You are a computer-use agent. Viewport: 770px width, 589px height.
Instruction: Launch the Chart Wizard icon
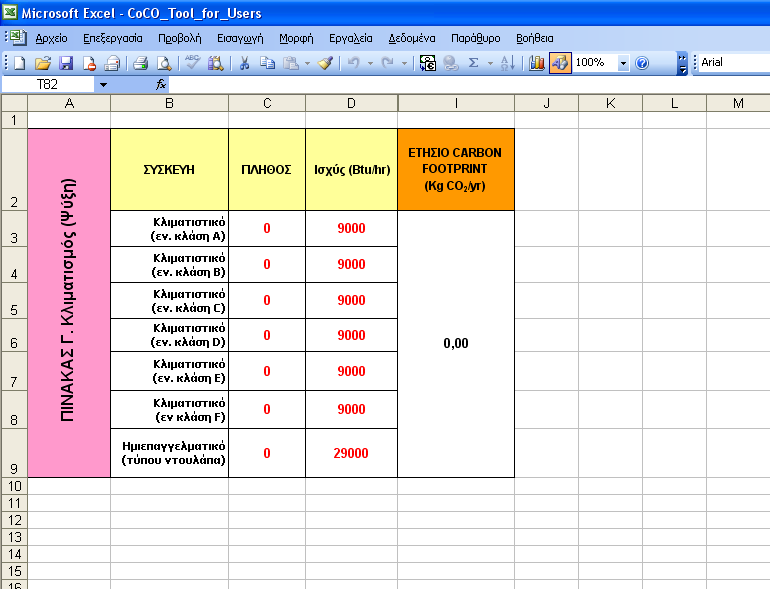[x=536, y=63]
